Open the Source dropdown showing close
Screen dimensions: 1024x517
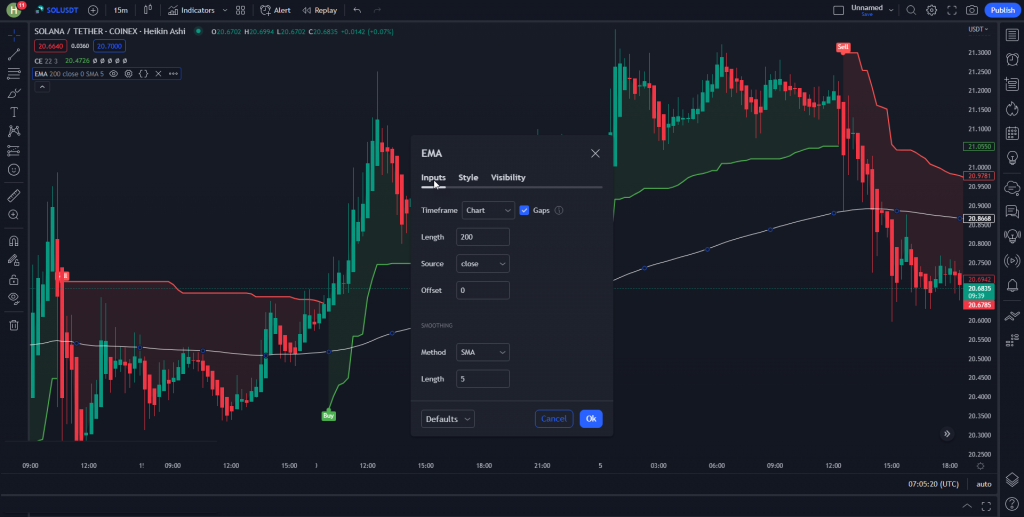pyautogui.click(x=483, y=264)
